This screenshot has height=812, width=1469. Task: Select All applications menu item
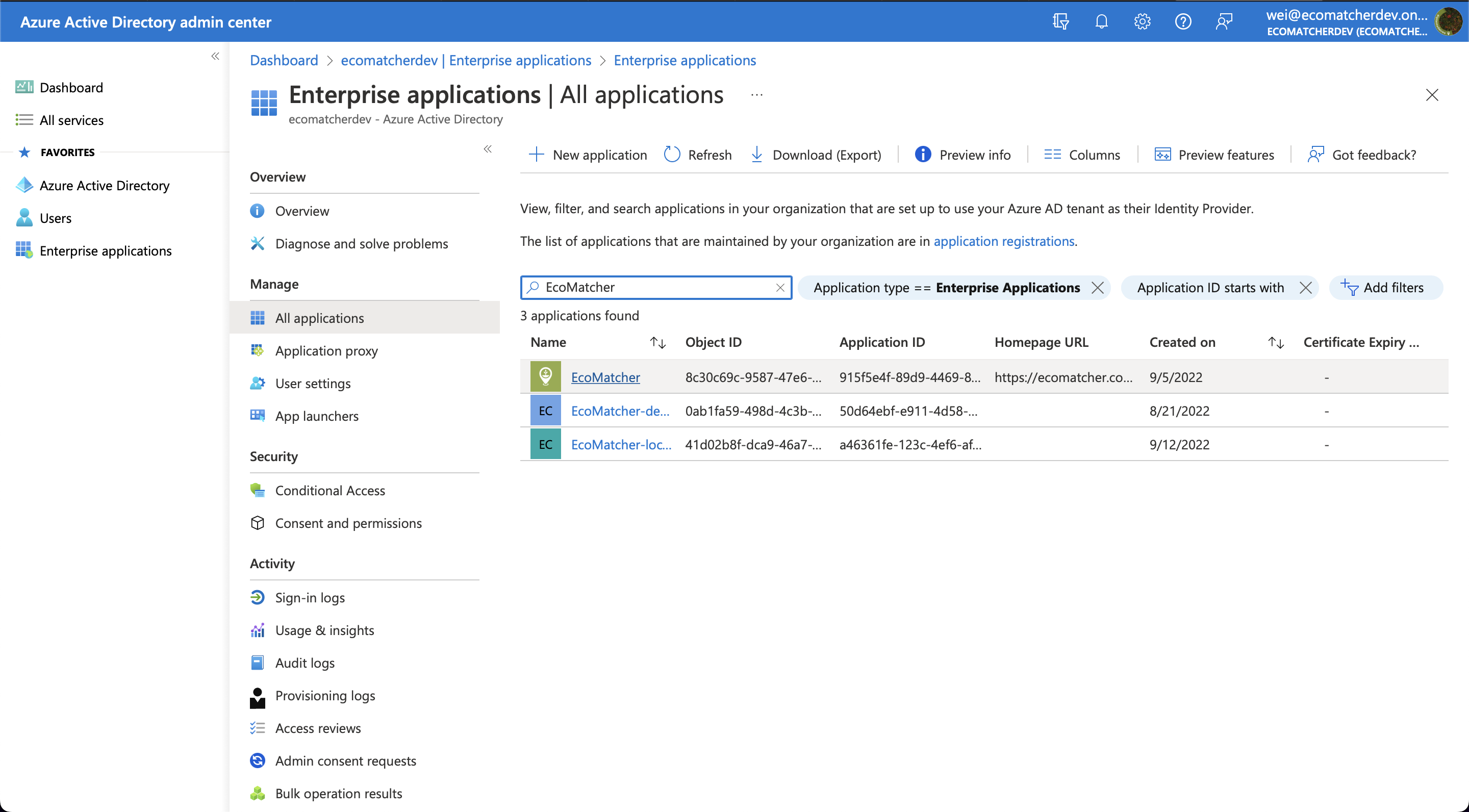click(364, 318)
